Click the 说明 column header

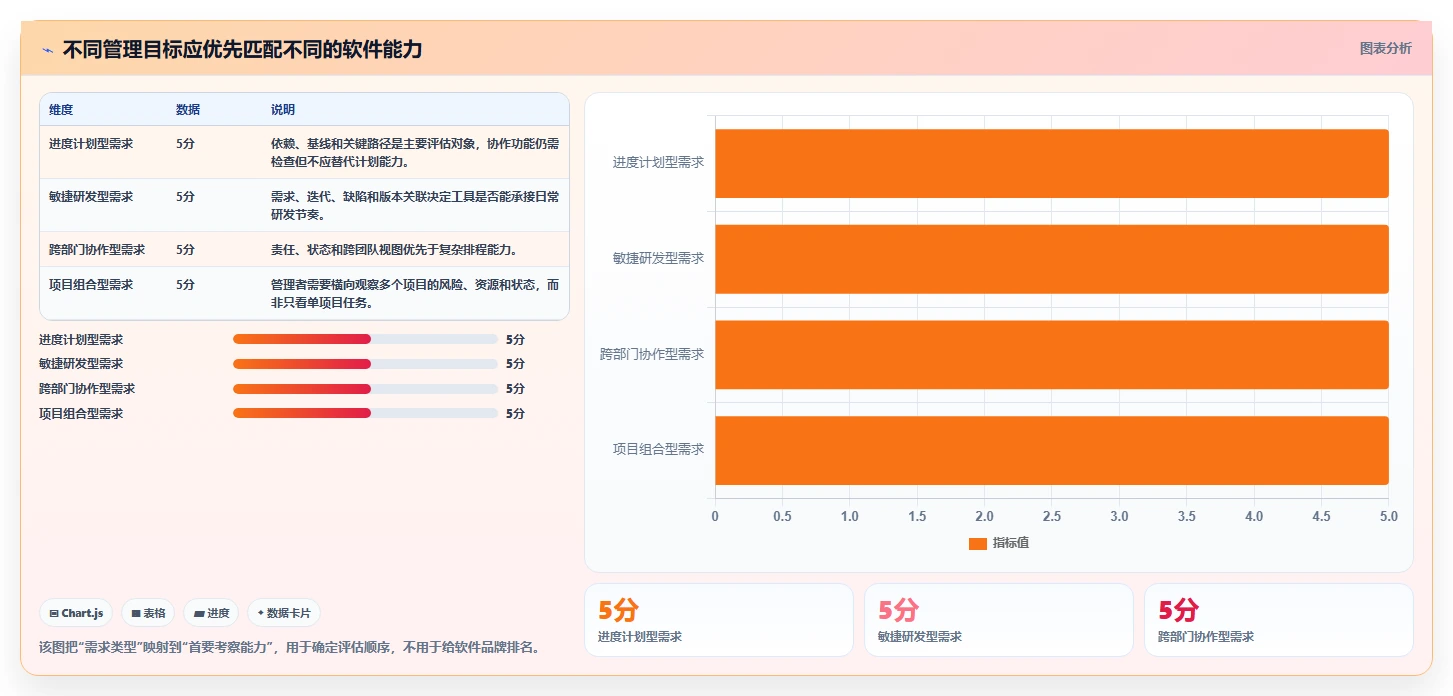283,110
